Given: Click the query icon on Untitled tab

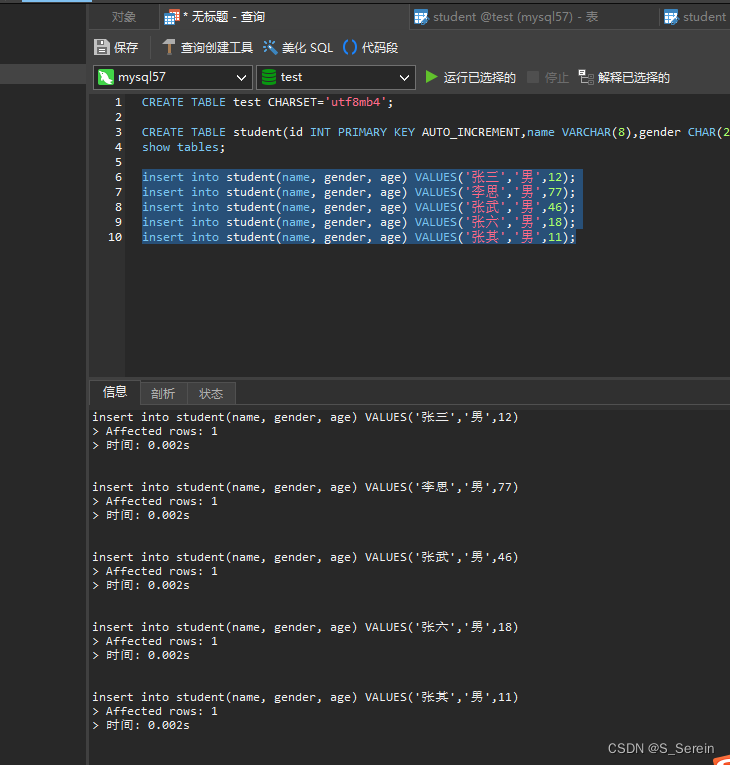Looking at the screenshot, I should click(171, 17).
